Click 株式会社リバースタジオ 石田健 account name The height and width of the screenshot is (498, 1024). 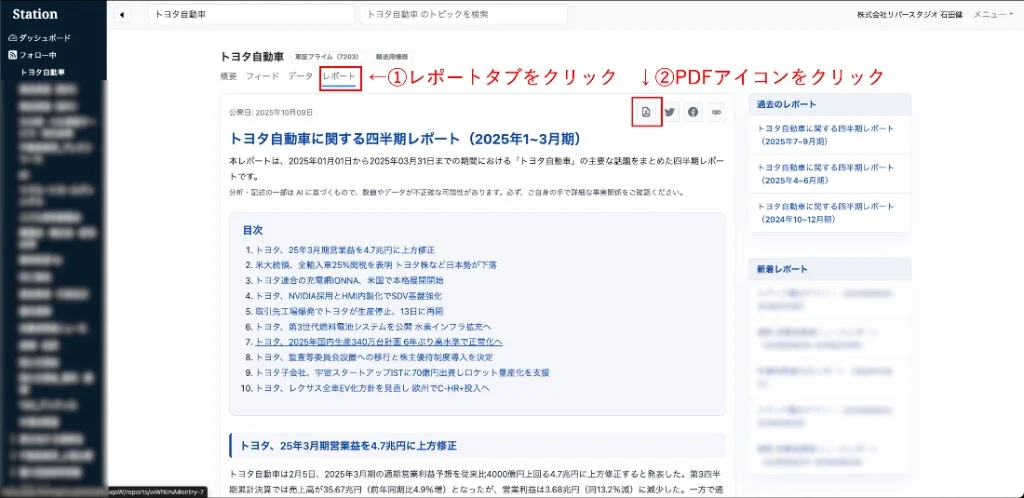click(x=911, y=14)
